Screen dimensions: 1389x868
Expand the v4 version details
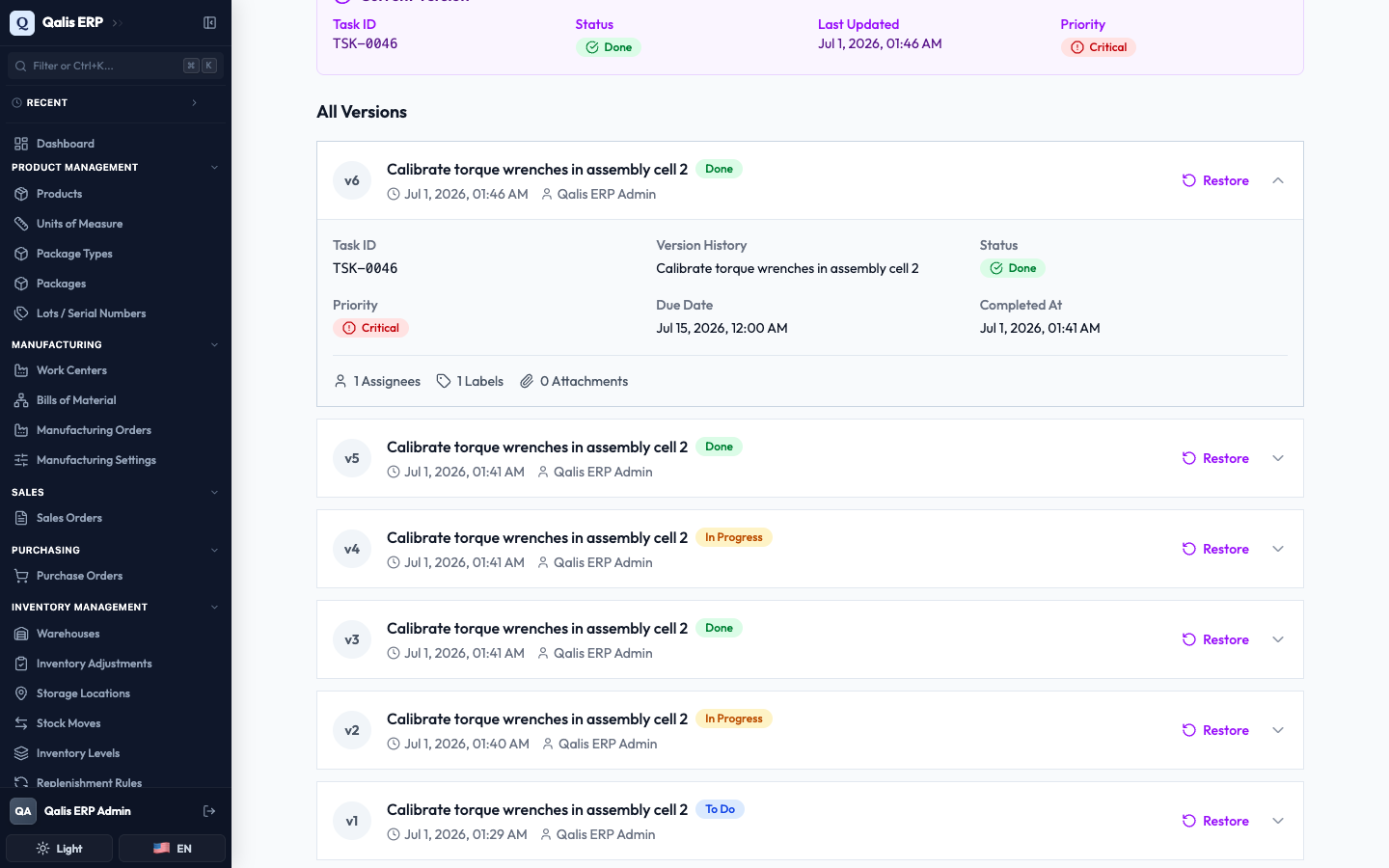(x=1278, y=549)
